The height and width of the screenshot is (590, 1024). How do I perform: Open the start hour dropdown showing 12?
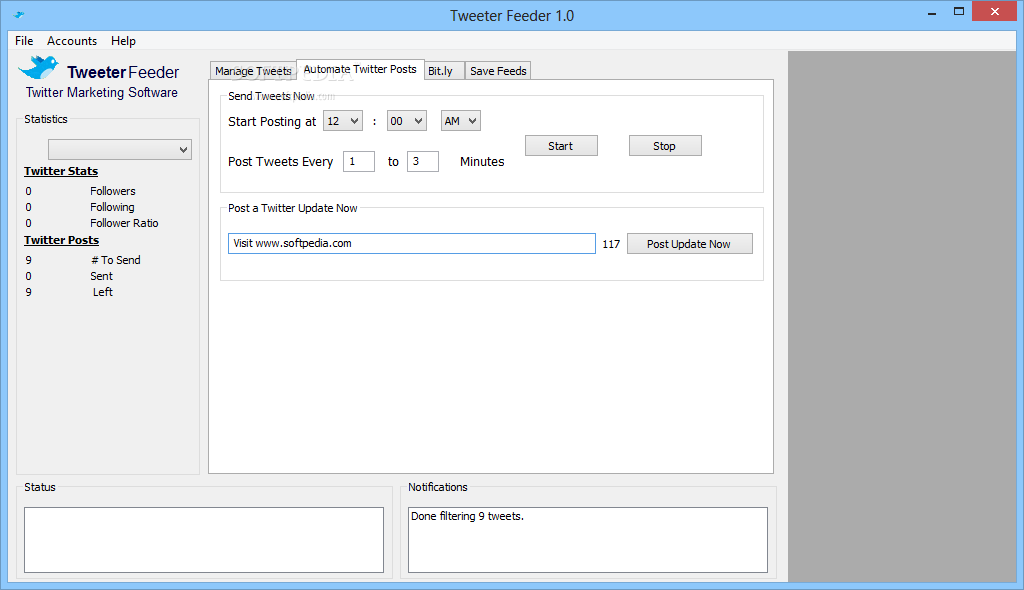tap(343, 121)
